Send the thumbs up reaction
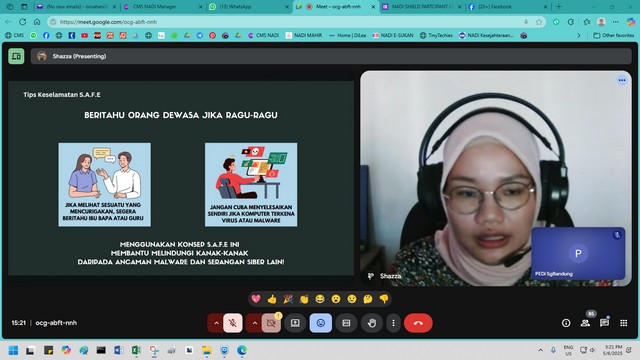The image size is (640, 360). coord(272,299)
